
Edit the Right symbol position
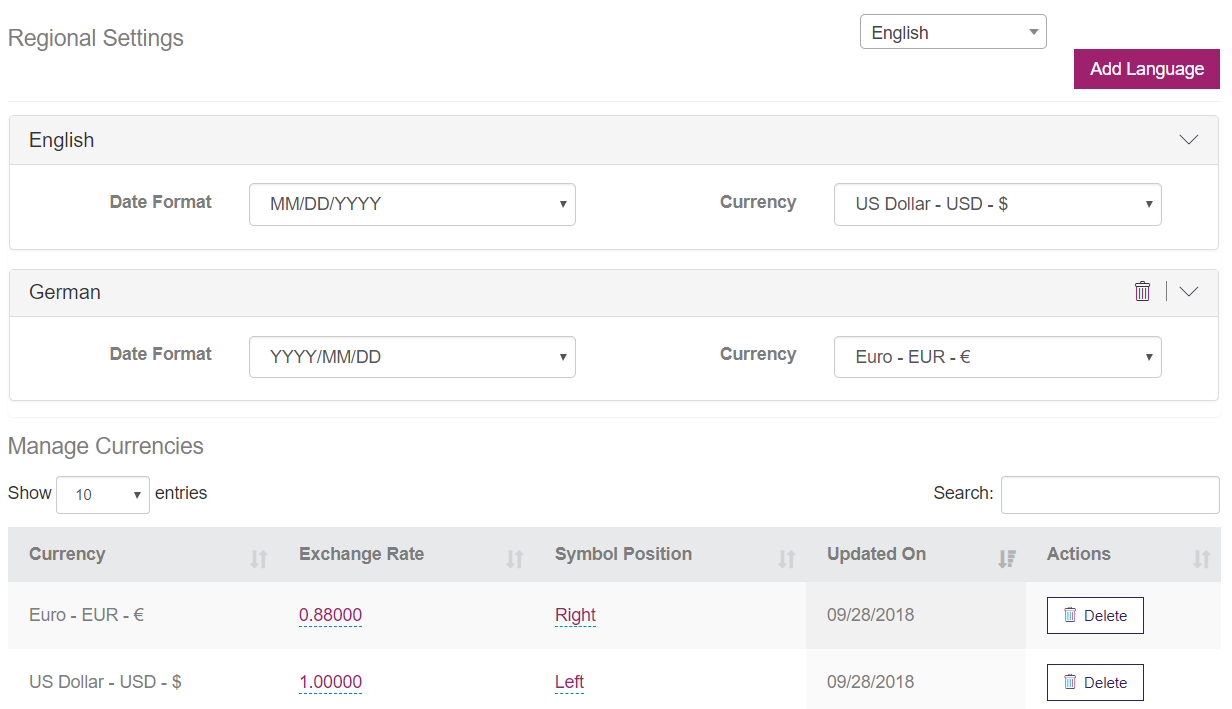tap(575, 615)
